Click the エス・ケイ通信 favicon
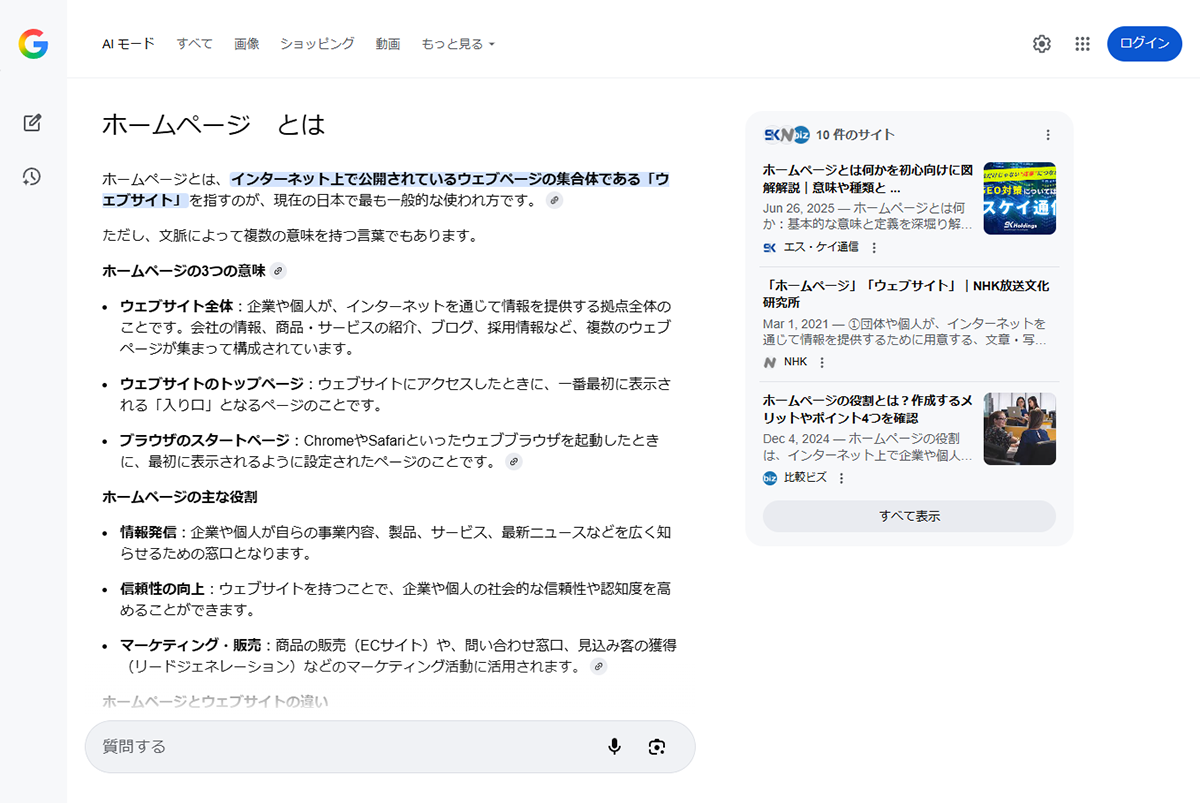This screenshot has width=1200, height=803. pos(771,247)
